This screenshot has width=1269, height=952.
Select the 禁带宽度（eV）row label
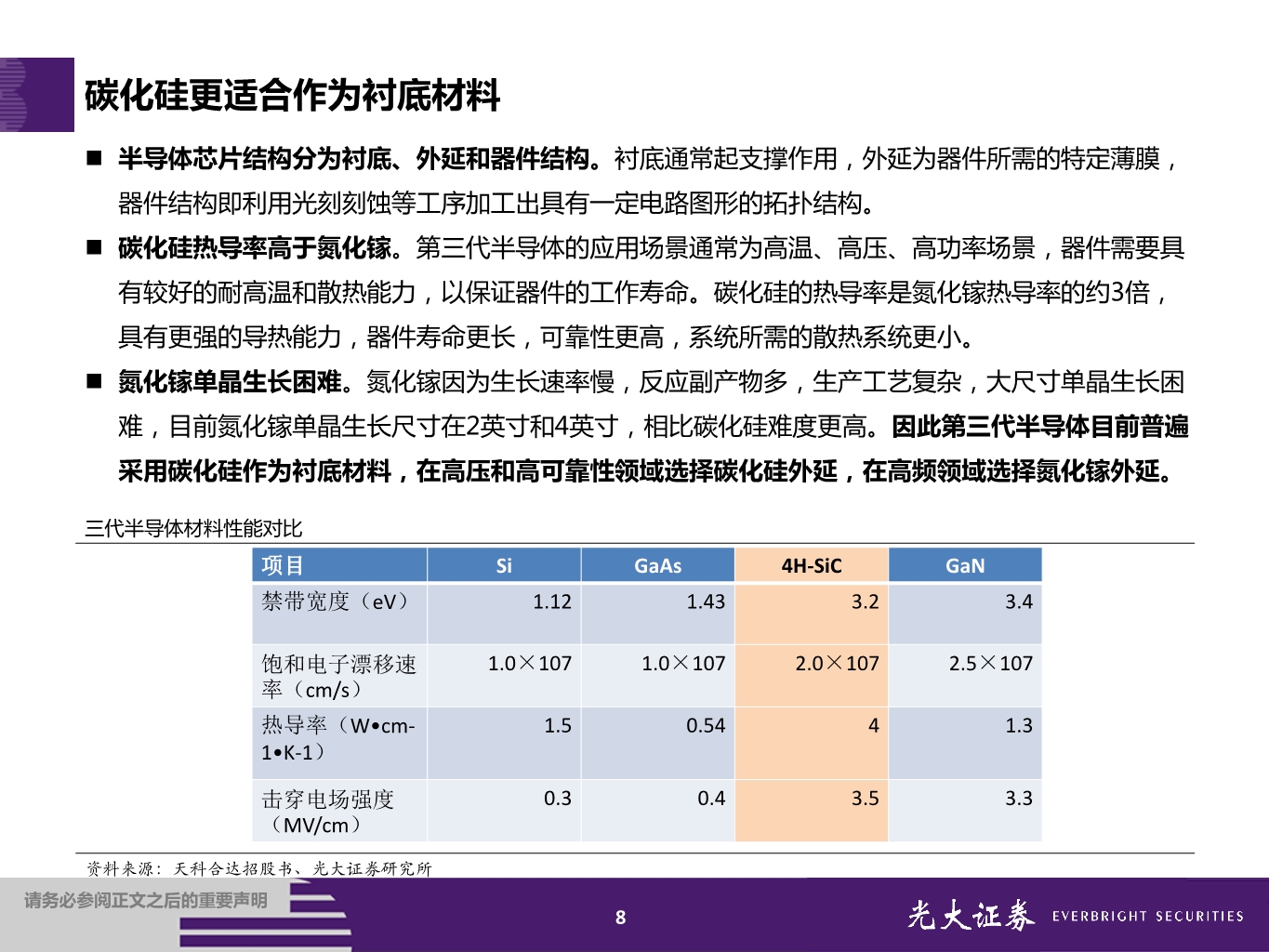(x=335, y=602)
